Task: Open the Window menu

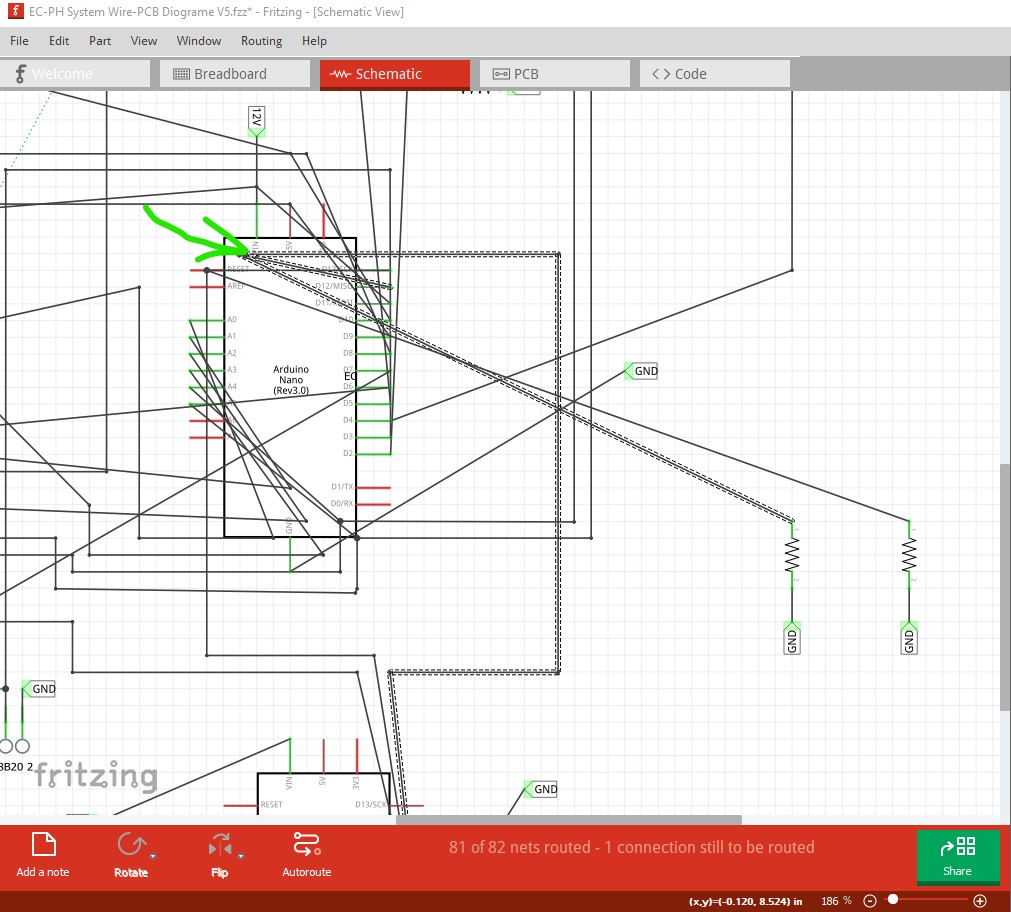Action: [x=199, y=41]
